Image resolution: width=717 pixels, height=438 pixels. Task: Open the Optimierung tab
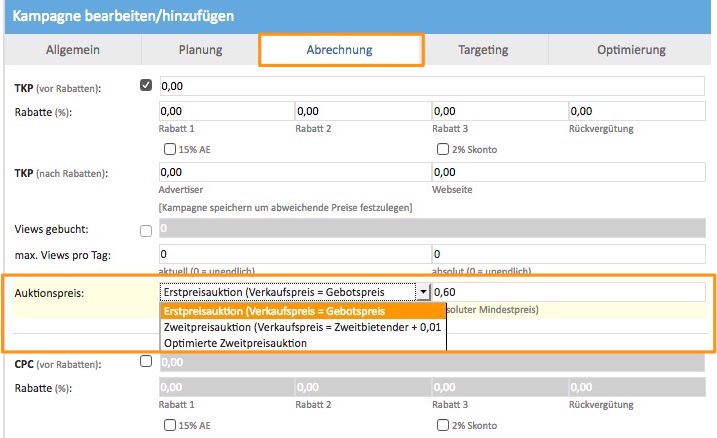tap(631, 49)
